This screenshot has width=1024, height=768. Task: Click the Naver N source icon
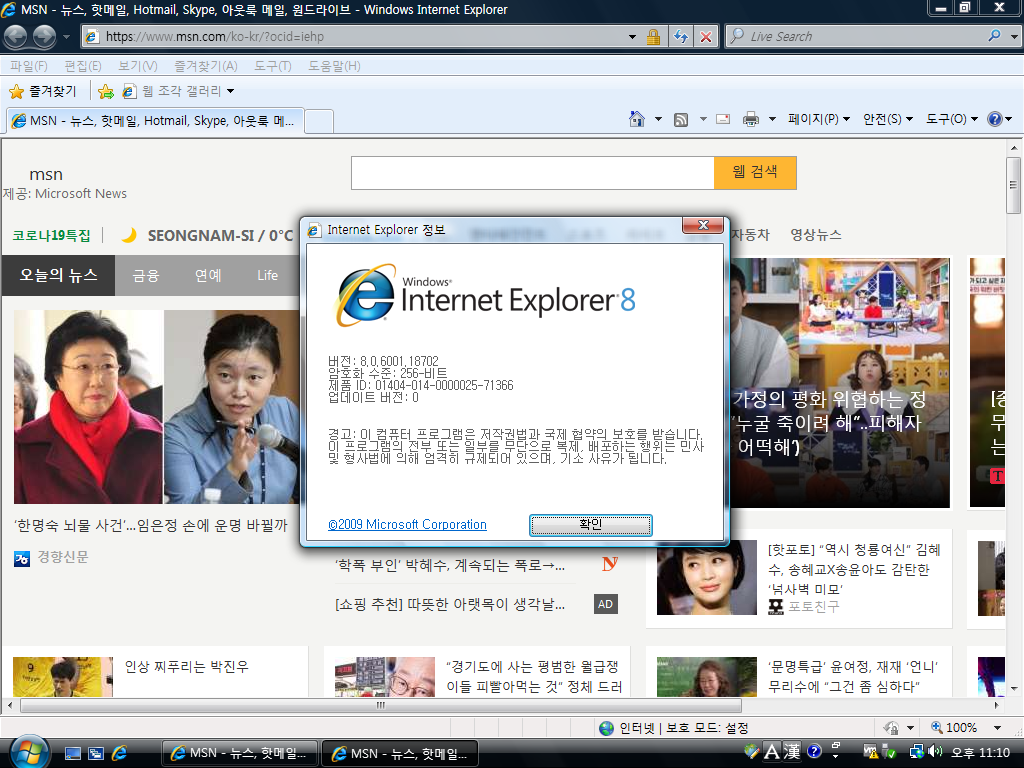(609, 564)
